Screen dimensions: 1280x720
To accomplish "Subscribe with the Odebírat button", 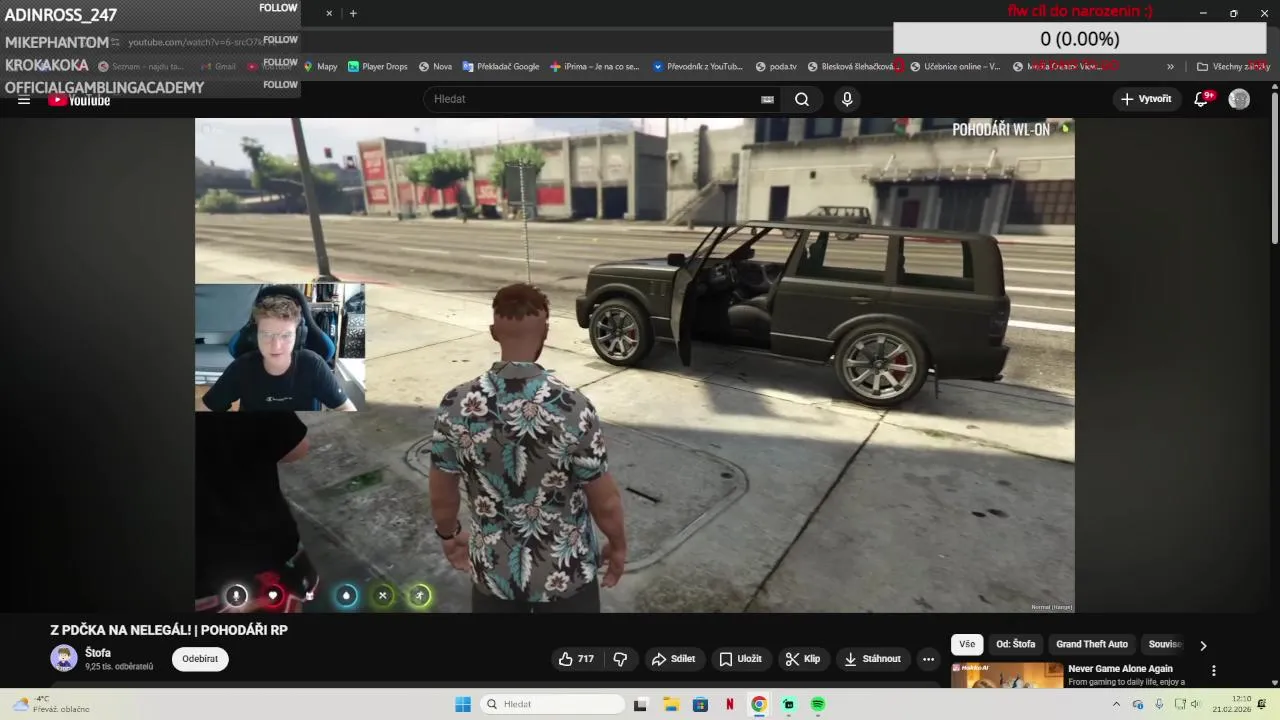I will [x=200, y=659].
